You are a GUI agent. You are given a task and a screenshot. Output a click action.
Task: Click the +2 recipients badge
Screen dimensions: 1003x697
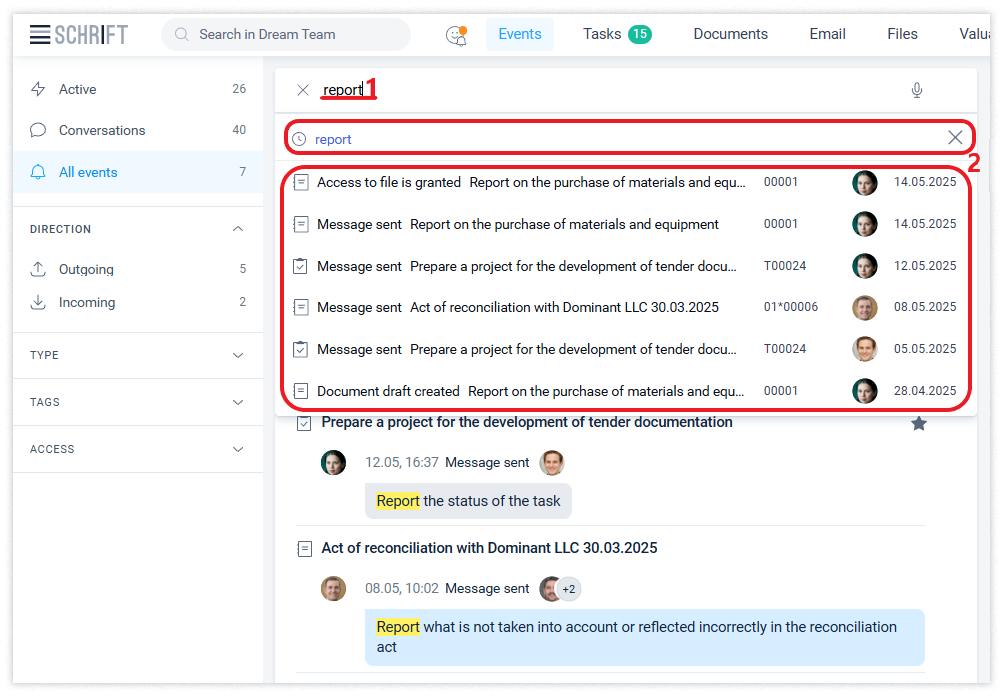[x=568, y=589]
